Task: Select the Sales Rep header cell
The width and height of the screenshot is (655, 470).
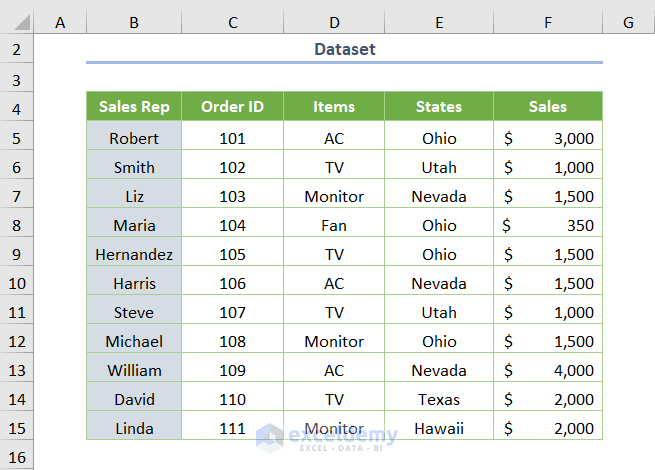Action: pos(134,107)
